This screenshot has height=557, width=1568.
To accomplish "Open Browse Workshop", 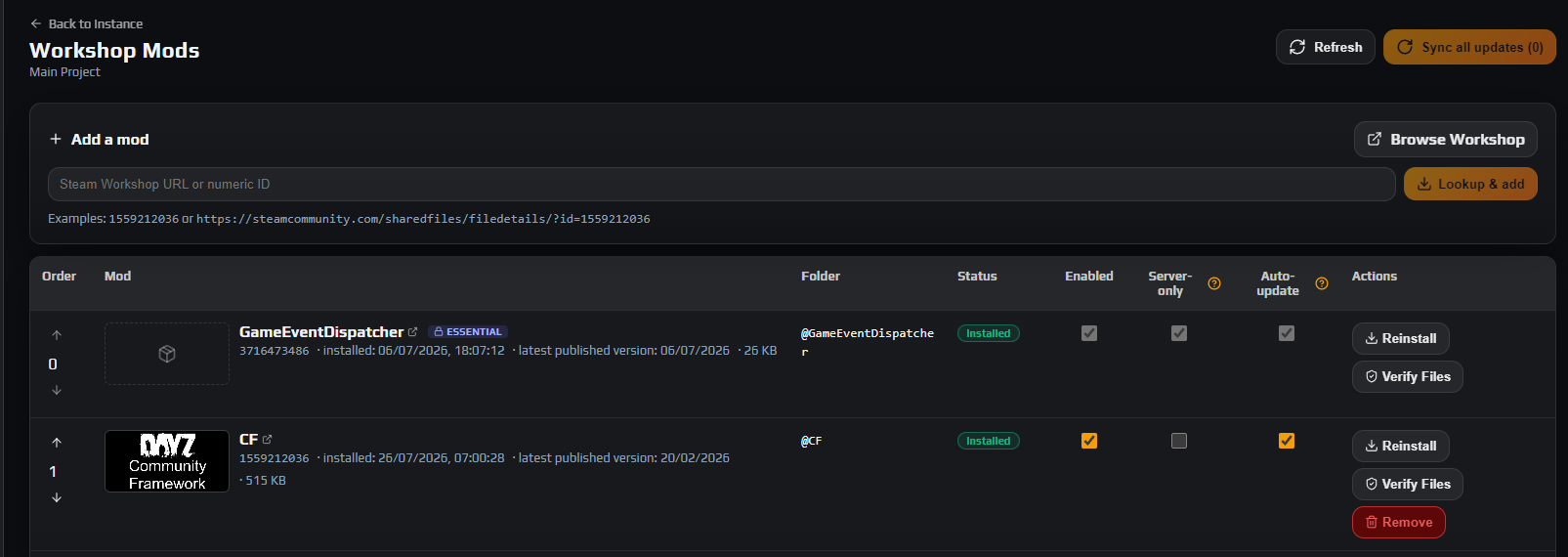I will 1446,140.
